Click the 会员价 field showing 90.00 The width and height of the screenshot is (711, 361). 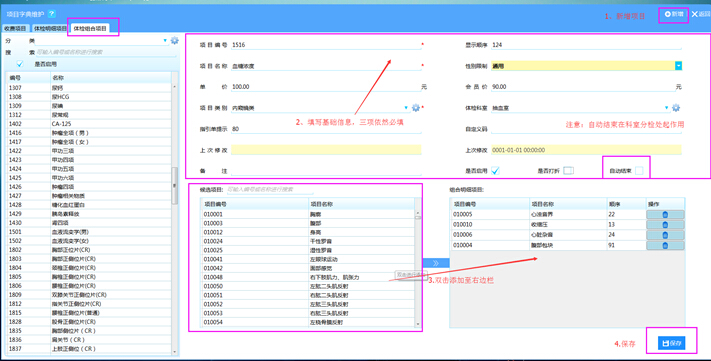coord(583,87)
